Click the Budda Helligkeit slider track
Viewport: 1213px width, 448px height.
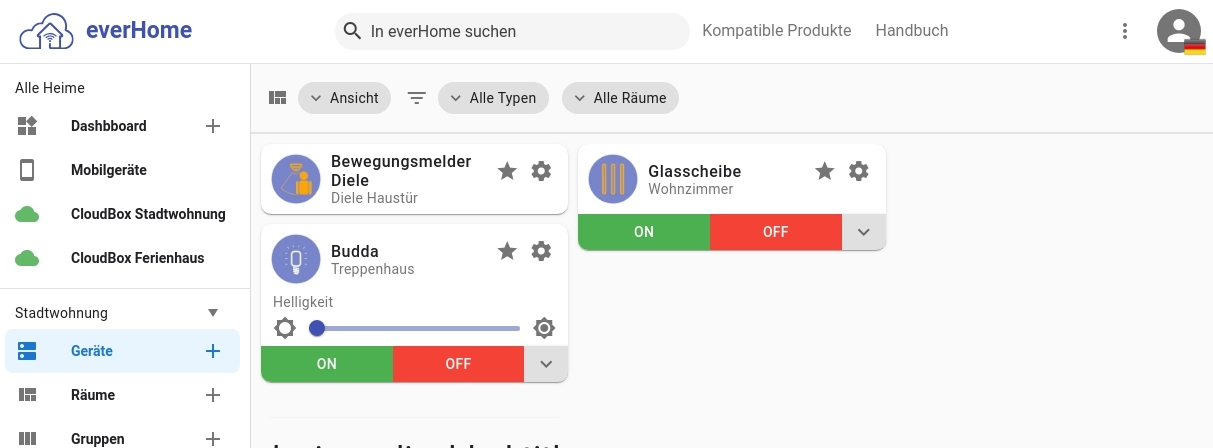tap(418, 328)
